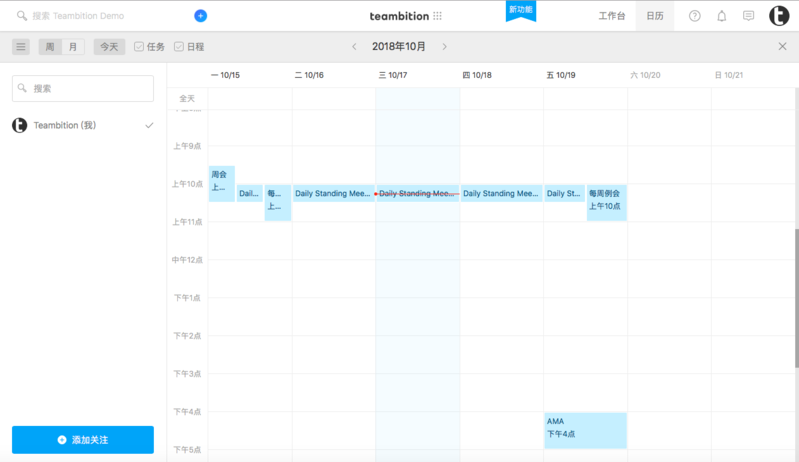Open Daily St... event on Friday 10/19
This screenshot has width=799, height=462.
click(565, 193)
